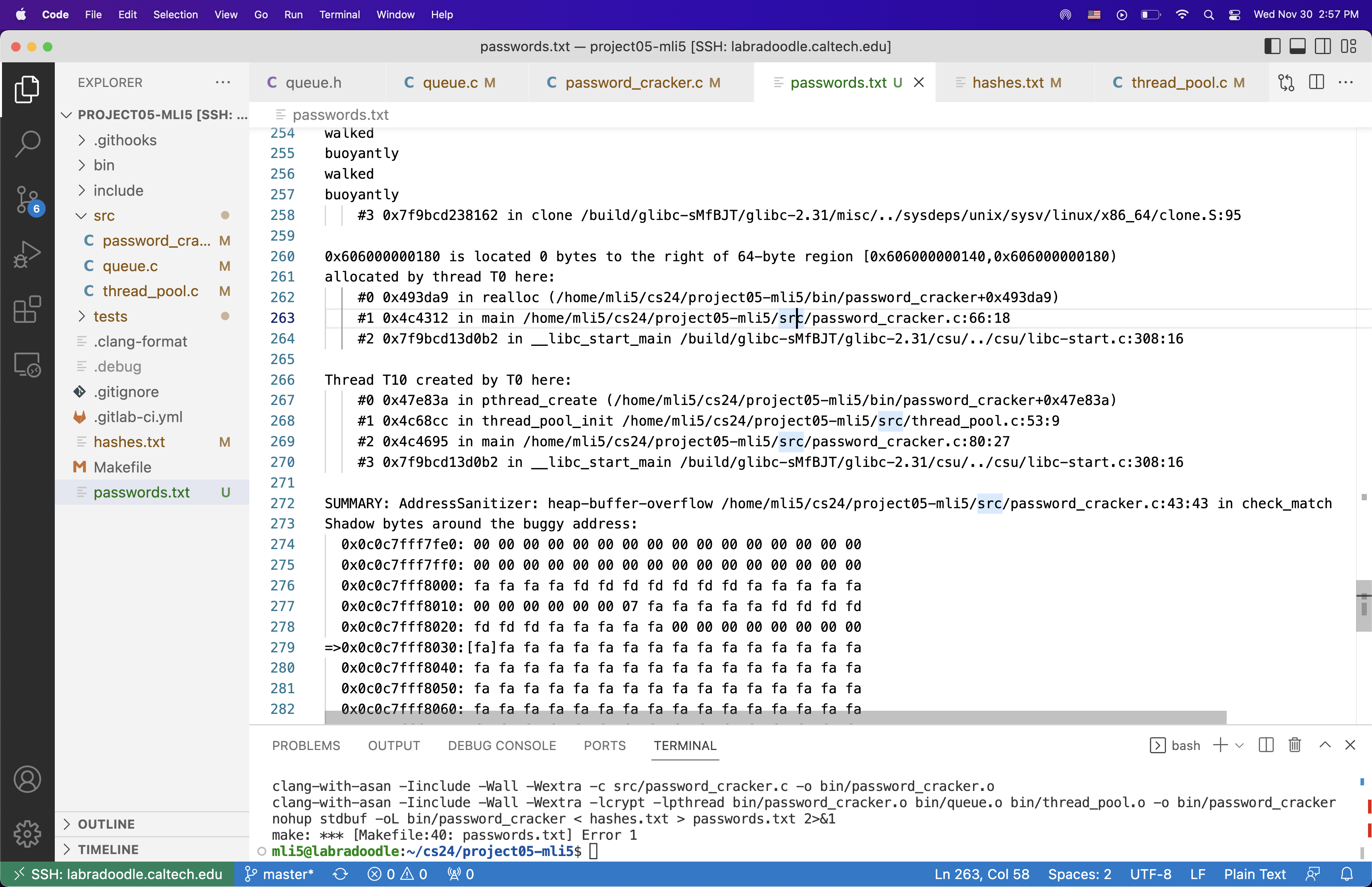
Task: Open the Extensions view
Action: tap(27, 310)
